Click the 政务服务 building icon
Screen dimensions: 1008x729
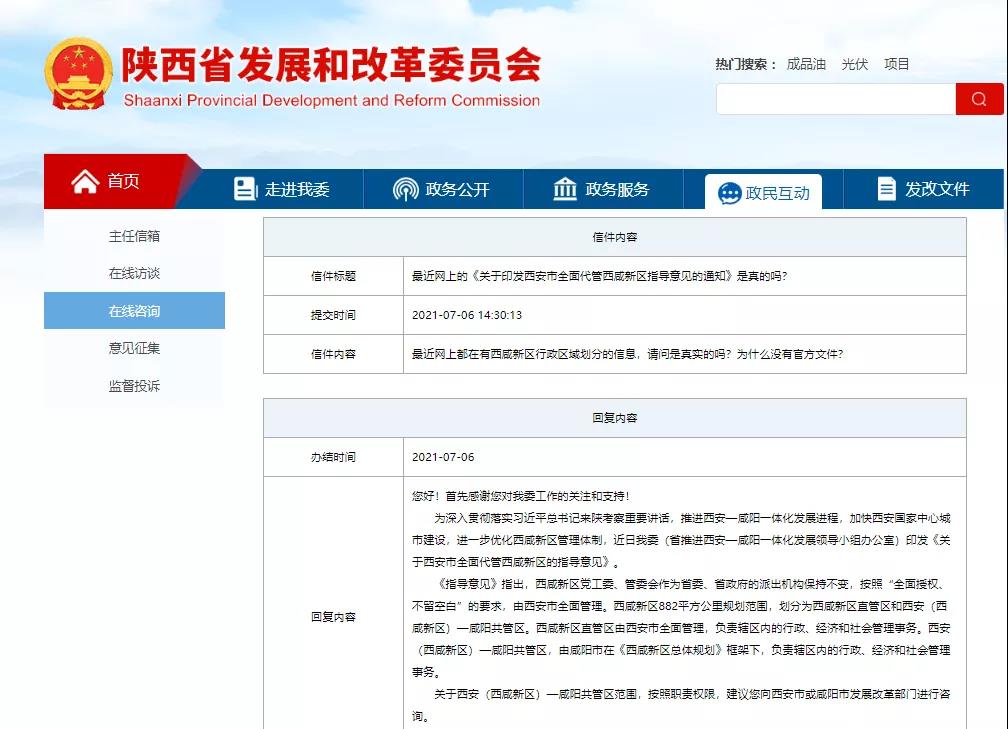tap(565, 189)
